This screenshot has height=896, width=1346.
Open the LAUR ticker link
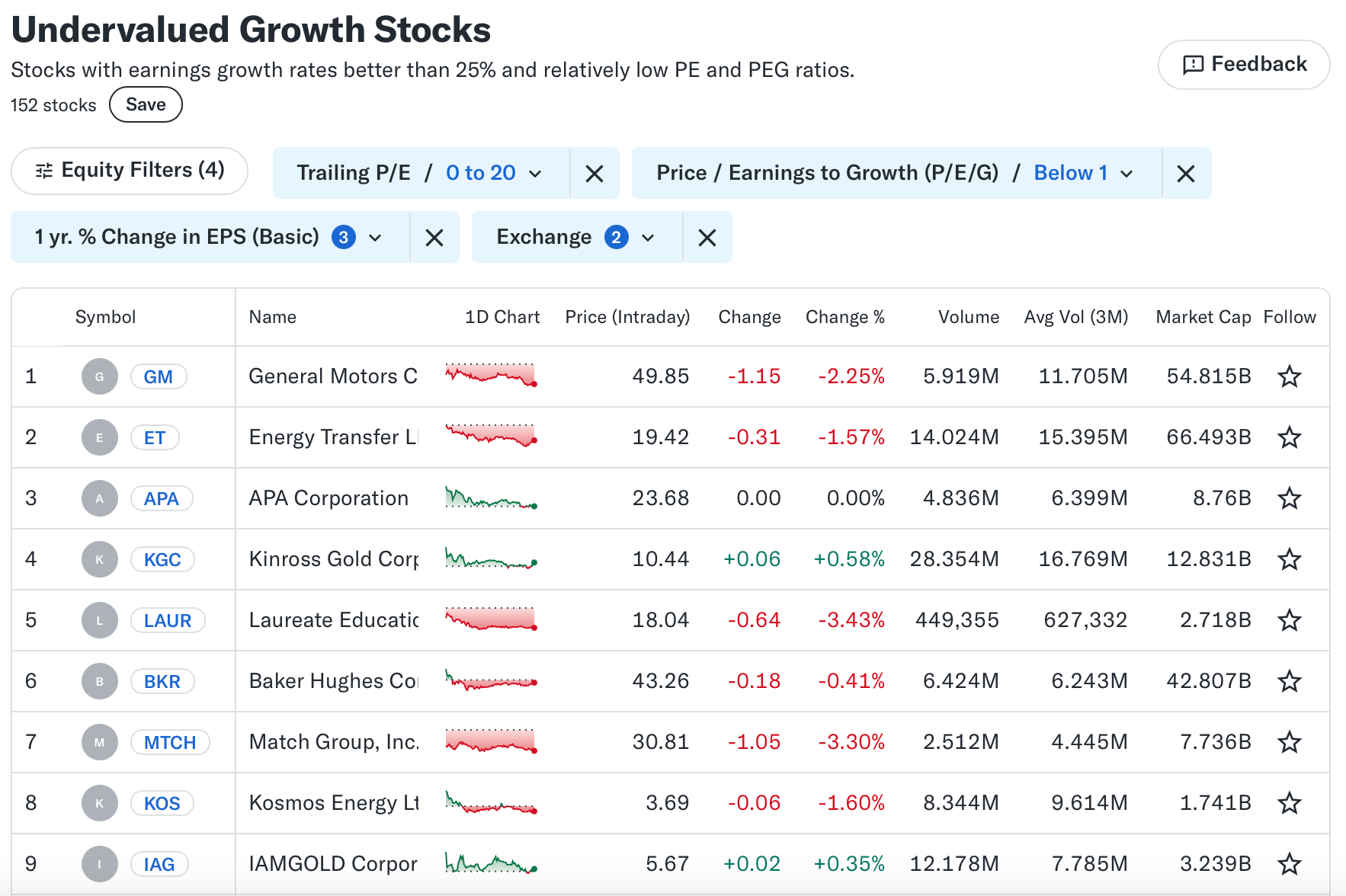168,620
